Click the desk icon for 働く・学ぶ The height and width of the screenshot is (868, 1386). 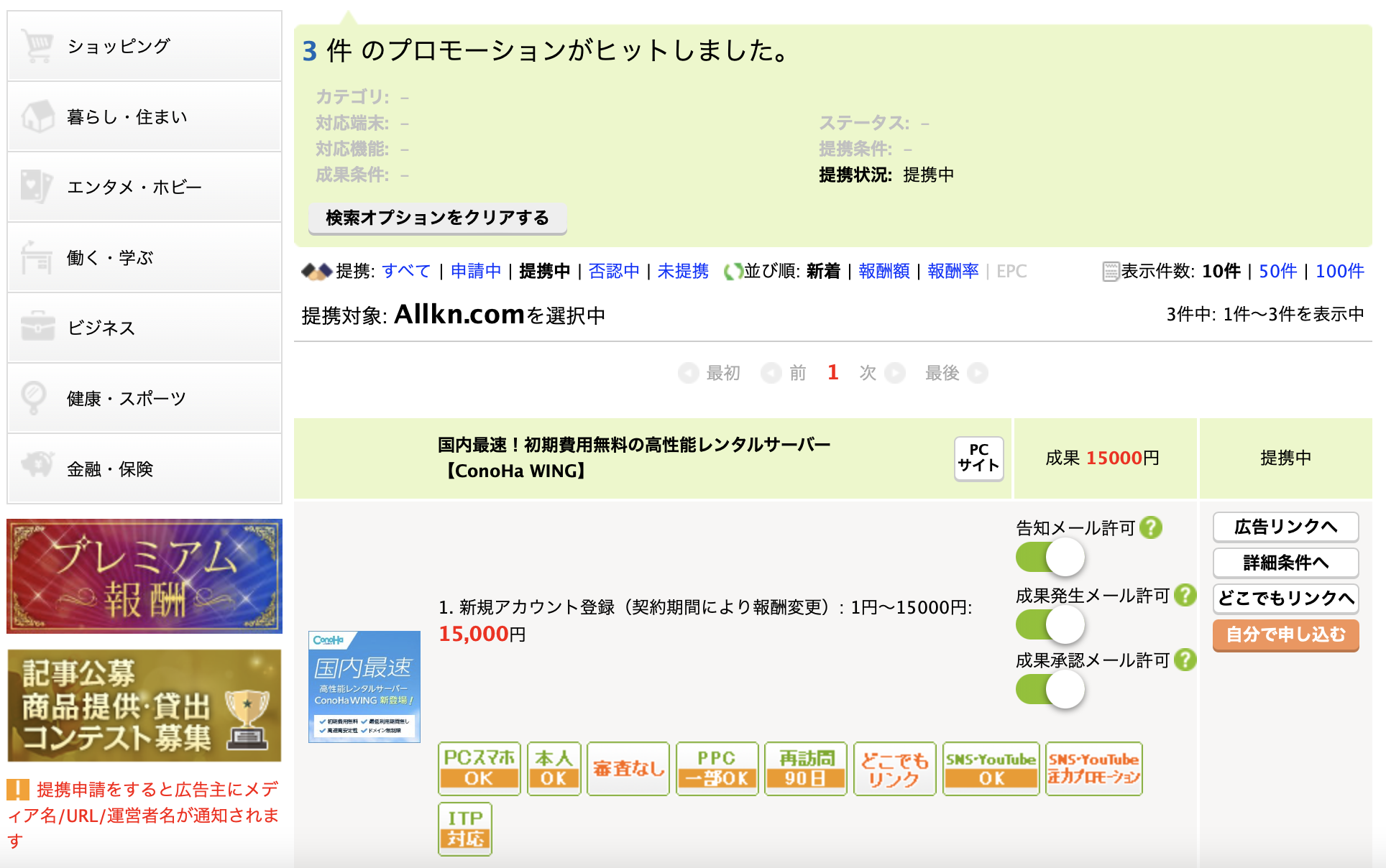point(37,257)
